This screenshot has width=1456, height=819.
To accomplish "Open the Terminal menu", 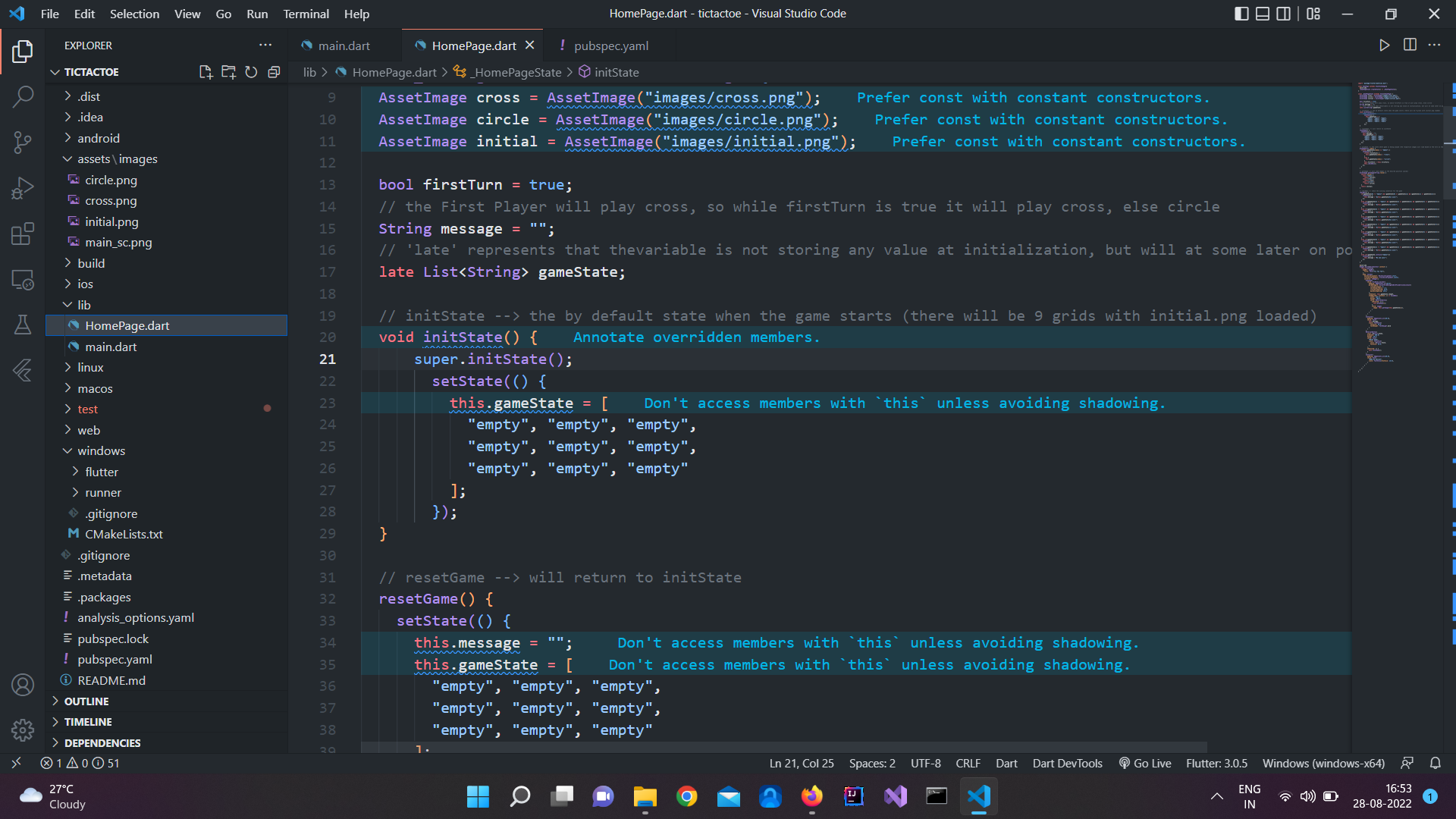I will click(306, 14).
